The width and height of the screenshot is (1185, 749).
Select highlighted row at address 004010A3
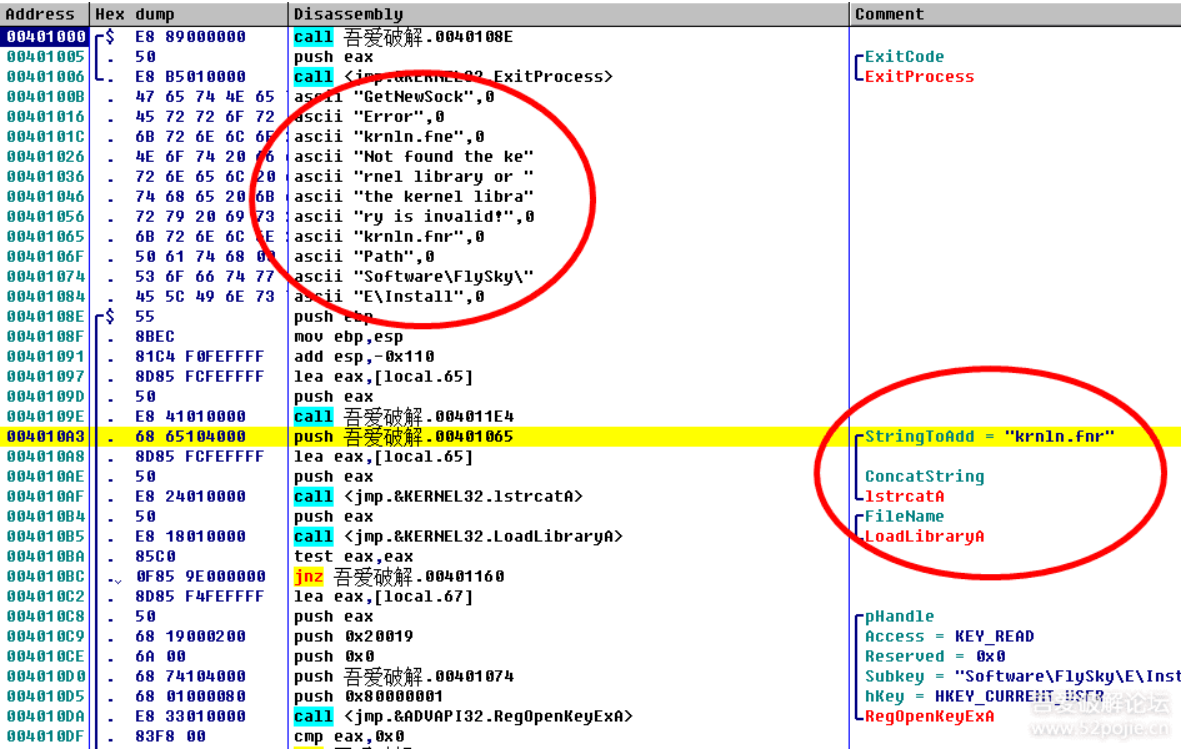pyautogui.click(x=591, y=436)
